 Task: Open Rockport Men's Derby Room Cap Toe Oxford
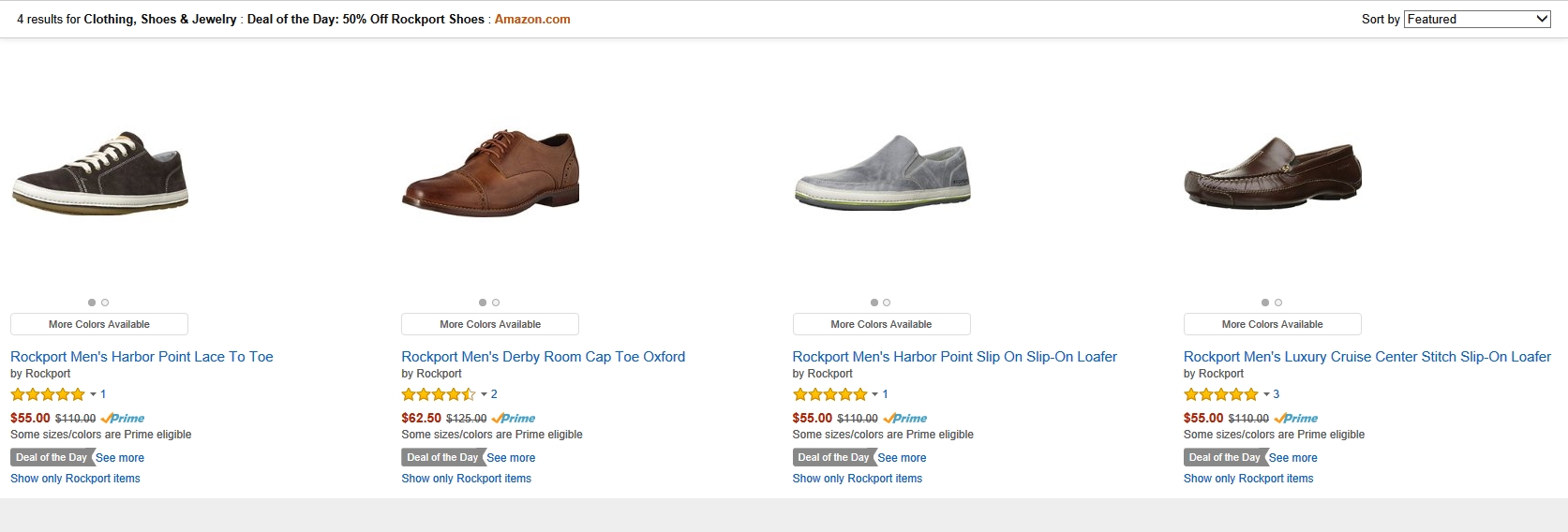[543, 357]
